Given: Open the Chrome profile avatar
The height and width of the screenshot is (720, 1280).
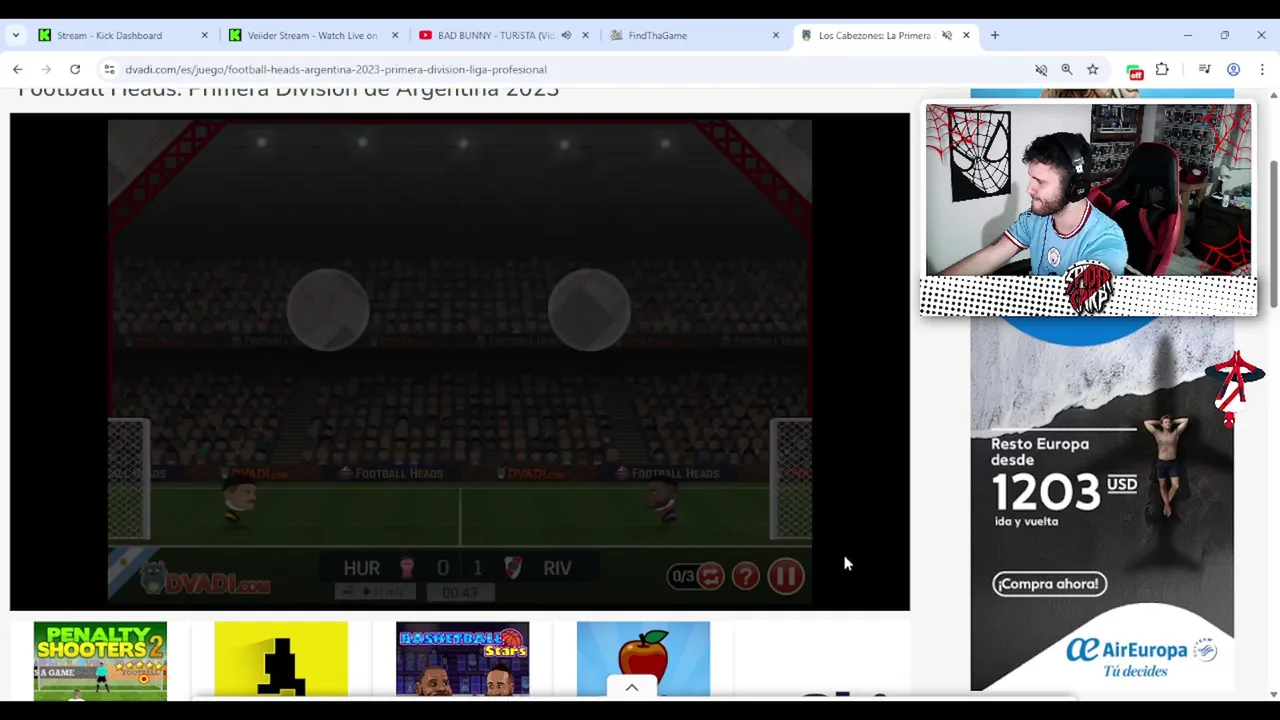Looking at the screenshot, I should click(x=1234, y=69).
